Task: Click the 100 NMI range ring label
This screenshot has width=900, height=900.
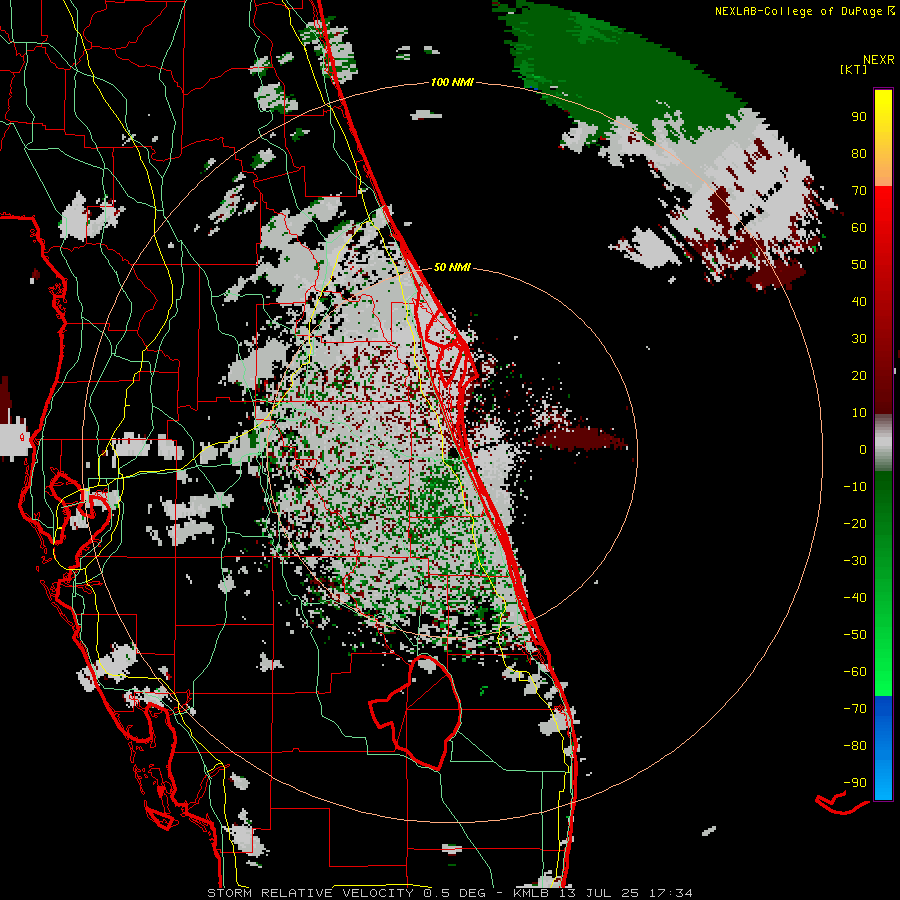Action: (452, 82)
